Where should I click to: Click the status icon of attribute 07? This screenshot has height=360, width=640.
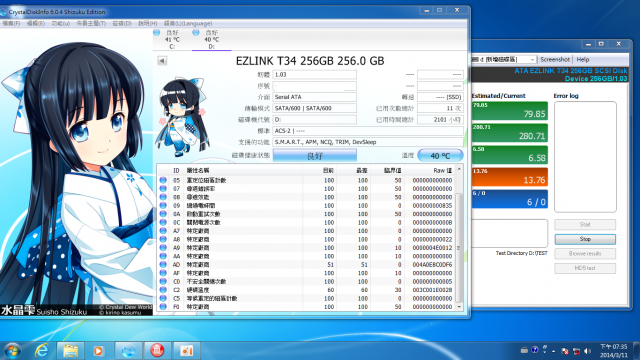(x=163, y=189)
